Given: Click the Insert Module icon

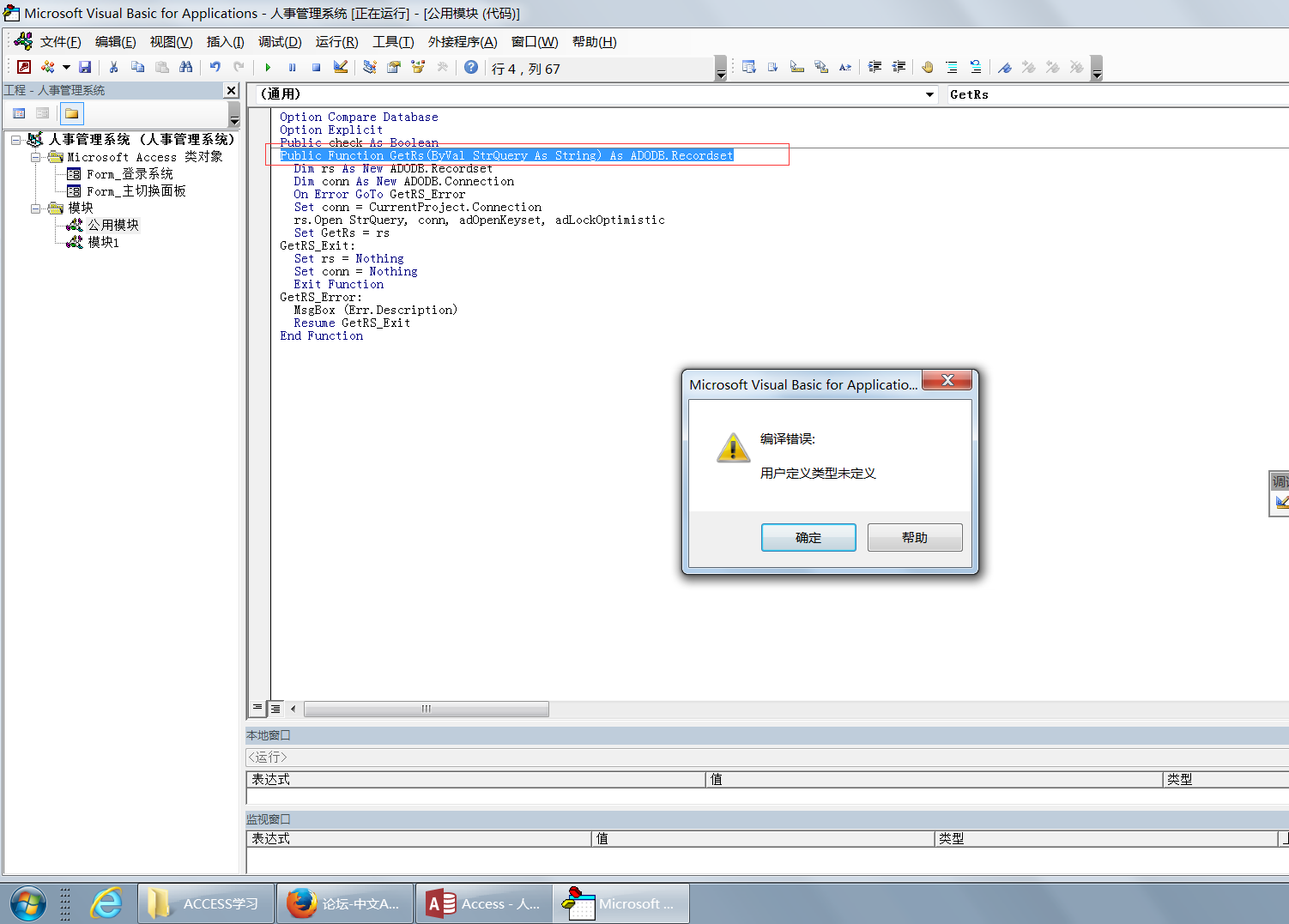Looking at the screenshot, I should coord(48,67).
